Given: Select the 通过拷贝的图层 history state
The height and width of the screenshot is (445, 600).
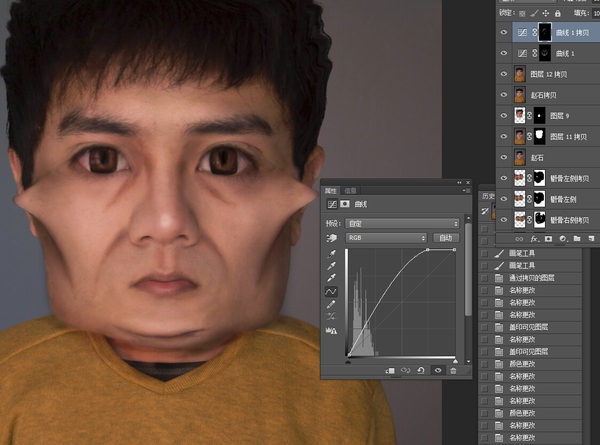Looking at the screenshot, I should pyautogui.click(x=532, y=278).
